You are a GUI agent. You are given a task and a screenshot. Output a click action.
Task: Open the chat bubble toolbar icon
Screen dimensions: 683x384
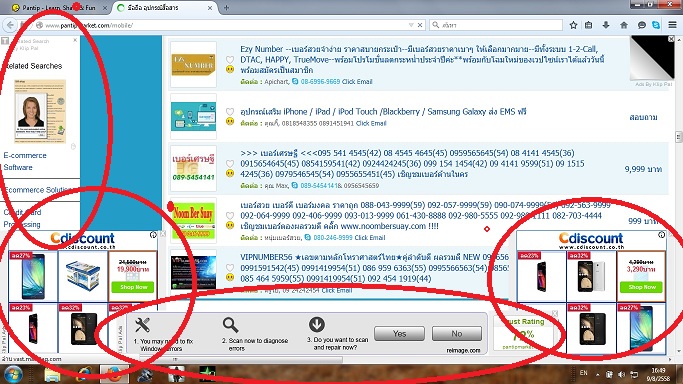pos(642,25)
